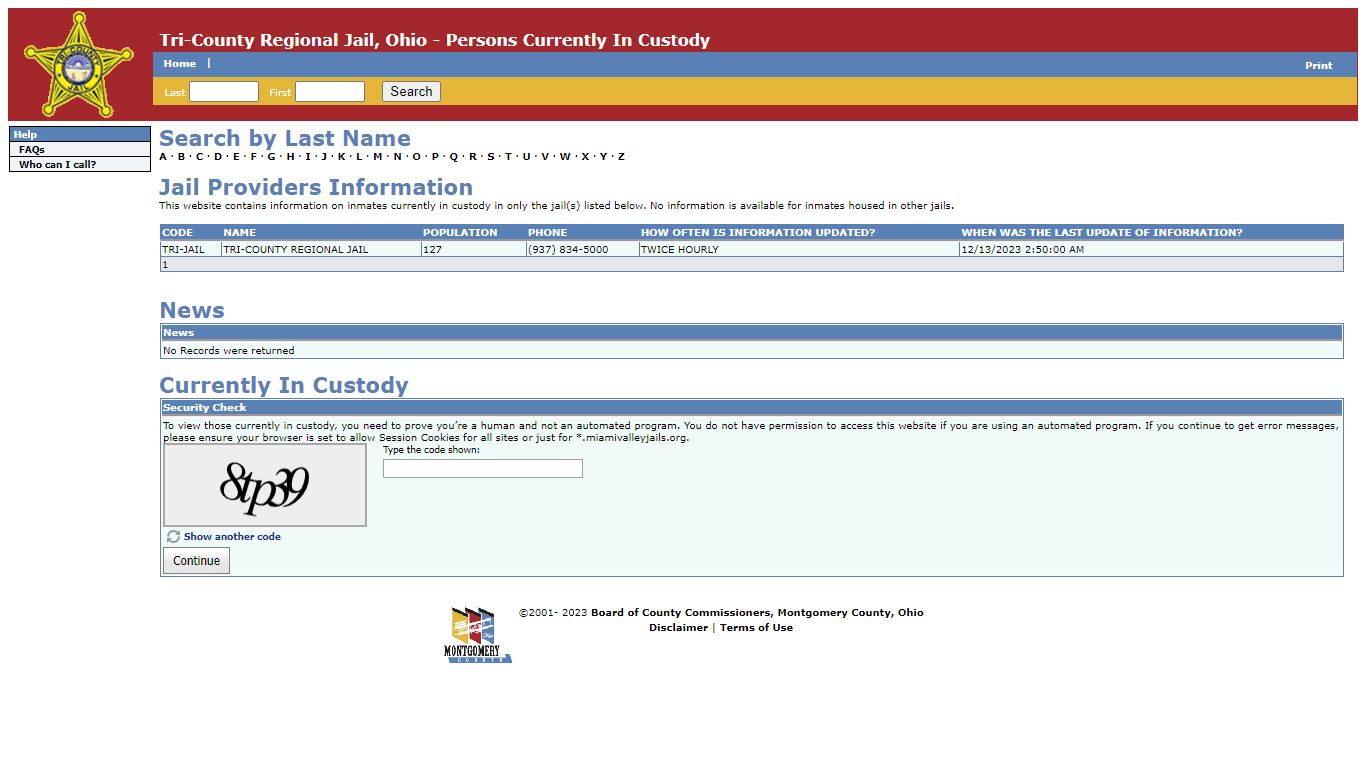Search last names starting with E
The height and width of the screenshot is (768, 1366).
[236, 157]
